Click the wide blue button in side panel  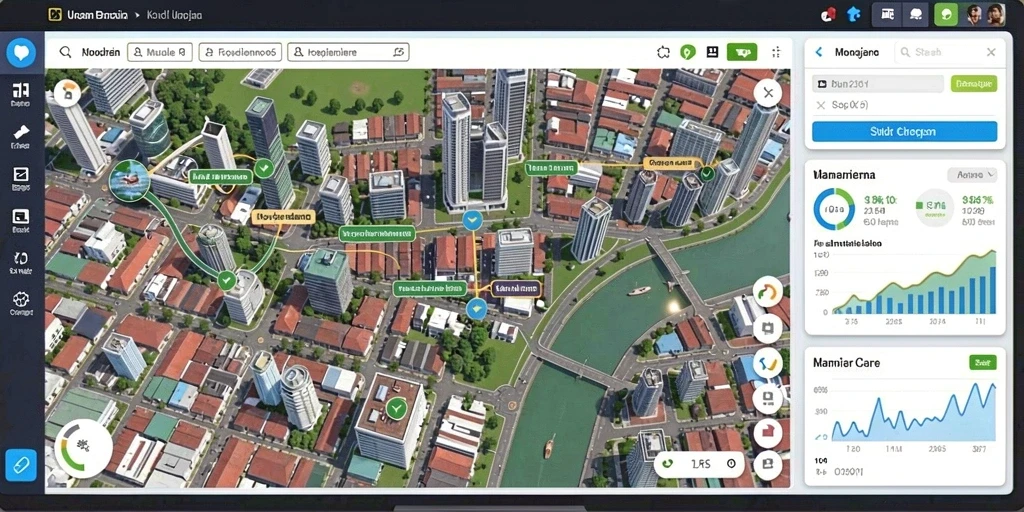904,131
